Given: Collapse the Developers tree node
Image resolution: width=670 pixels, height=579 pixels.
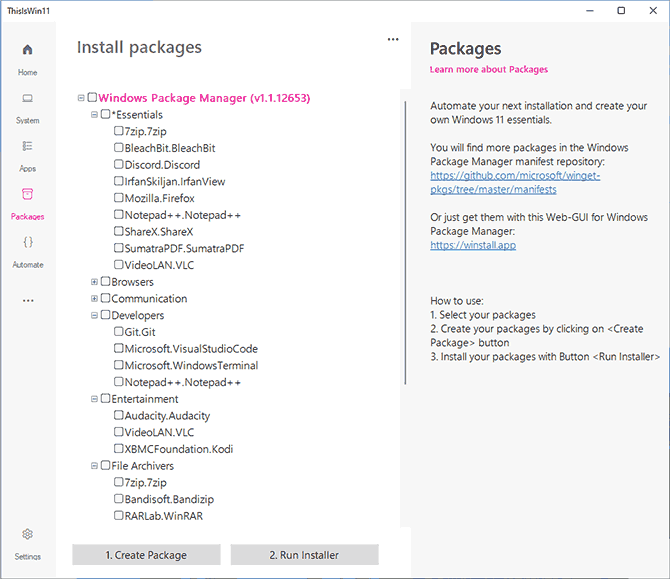Looking at the screenshot, I should (94, 315).
